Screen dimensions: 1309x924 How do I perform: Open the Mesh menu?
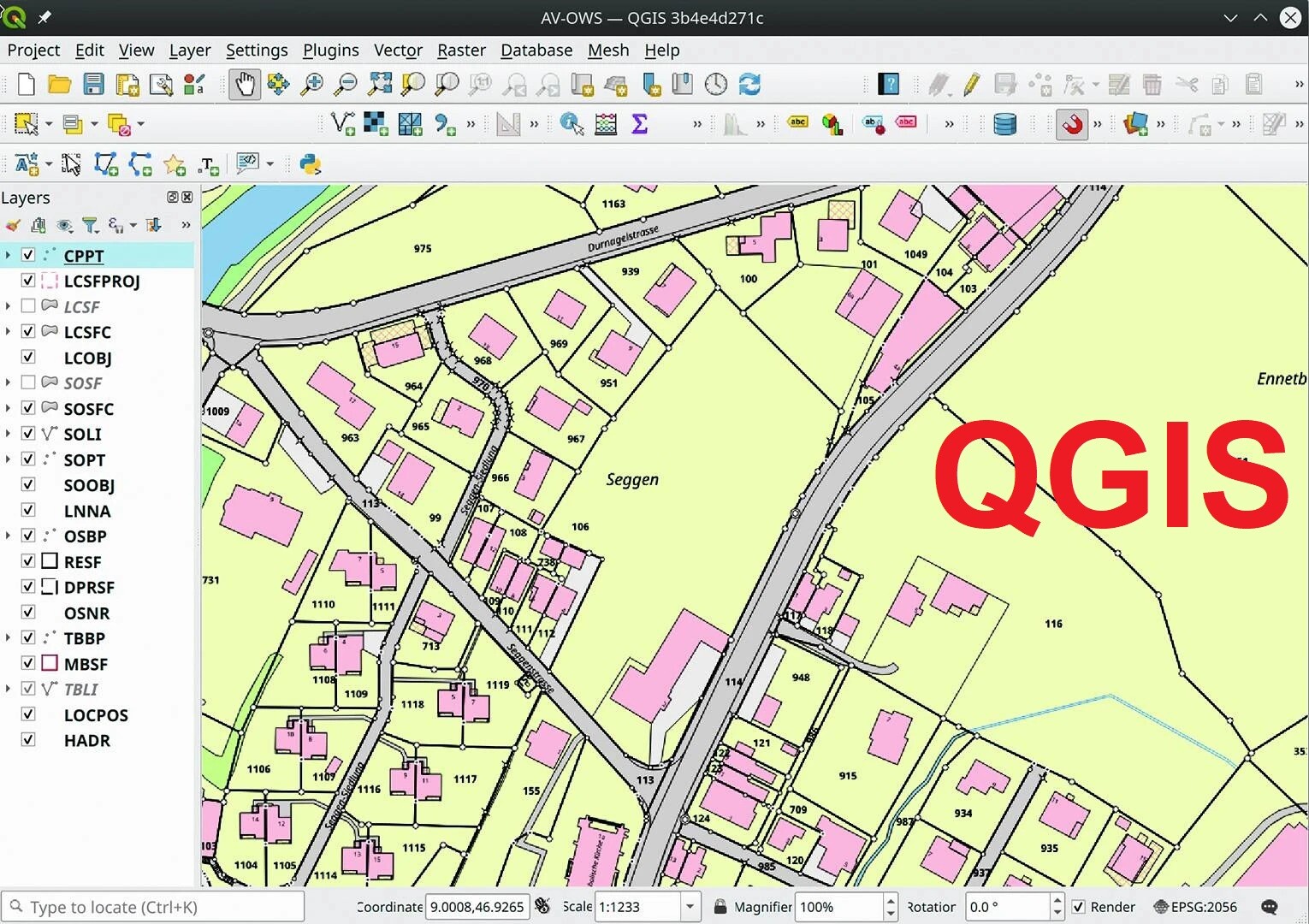608,50
